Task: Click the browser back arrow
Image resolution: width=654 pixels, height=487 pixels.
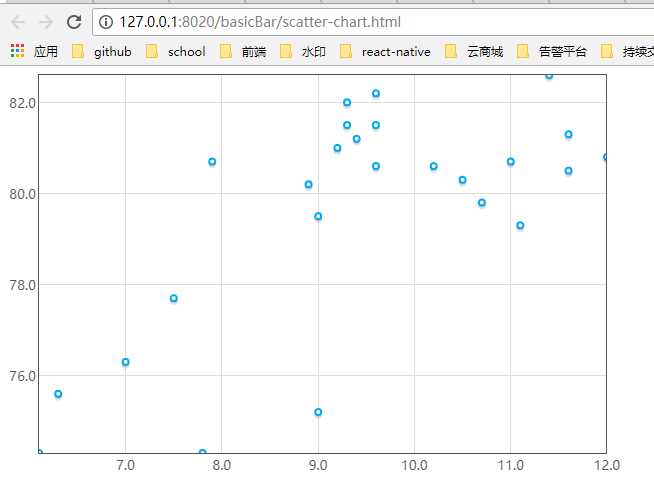Action: pos(18,22)
